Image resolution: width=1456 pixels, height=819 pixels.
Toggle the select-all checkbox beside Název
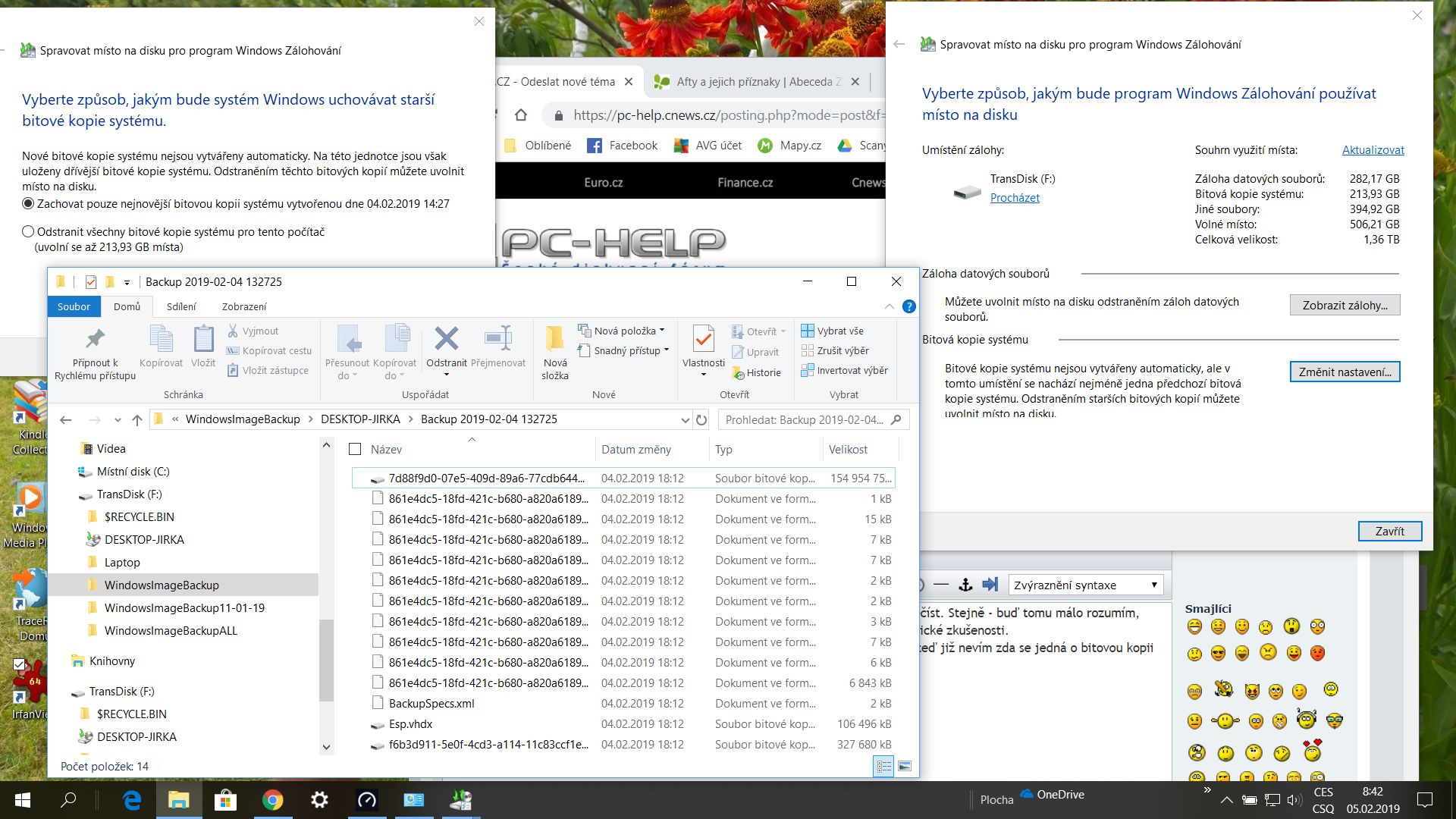(x=355, y=449)
